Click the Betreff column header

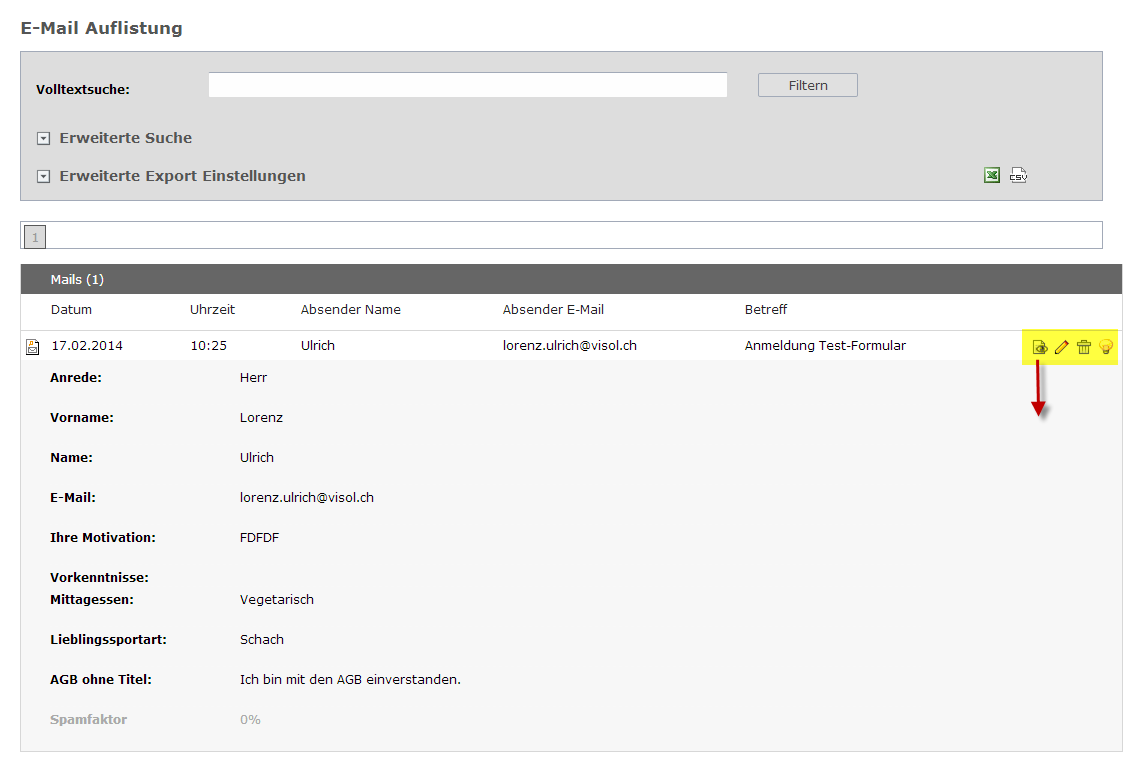(x=766, y=309)
